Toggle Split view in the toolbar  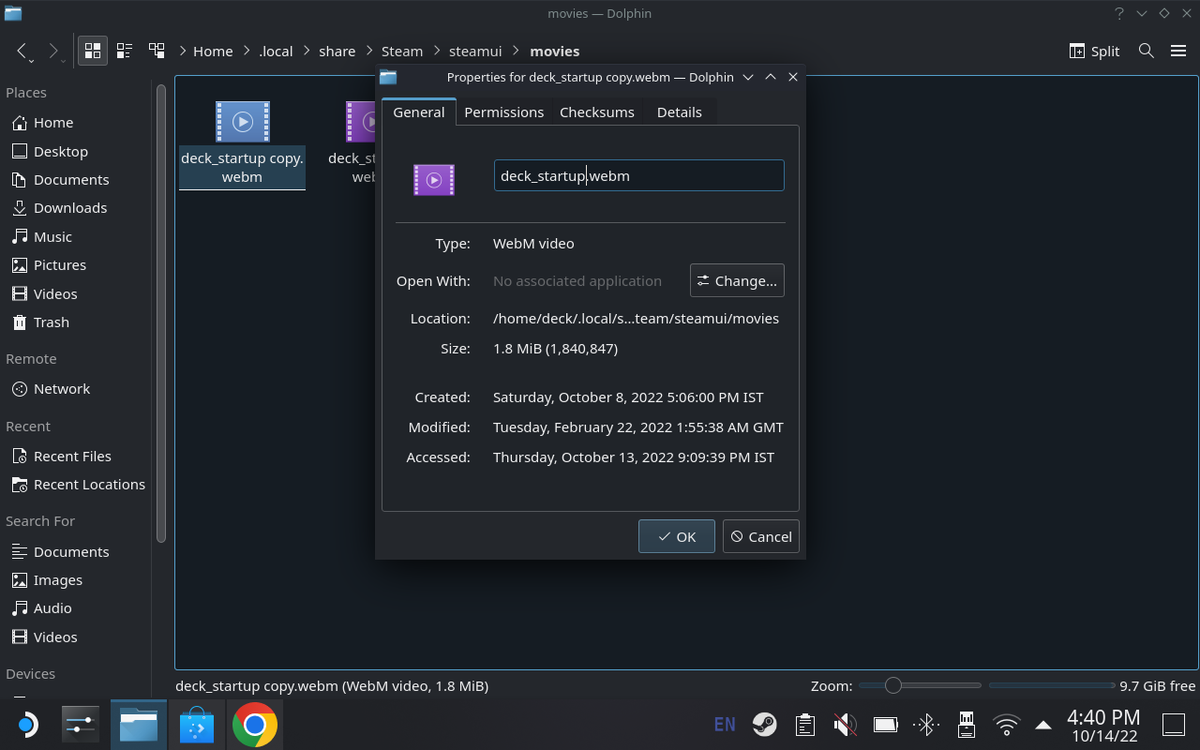1094,50
